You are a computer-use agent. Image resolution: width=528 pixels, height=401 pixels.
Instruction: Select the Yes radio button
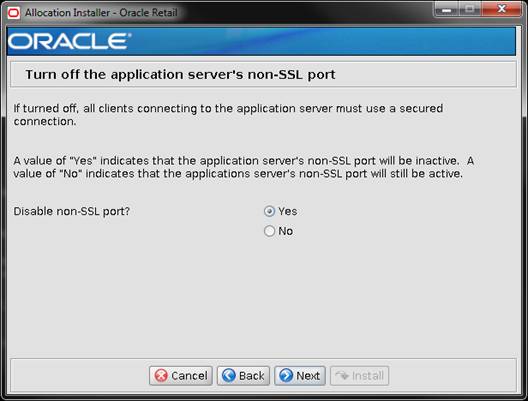(269, 211)
